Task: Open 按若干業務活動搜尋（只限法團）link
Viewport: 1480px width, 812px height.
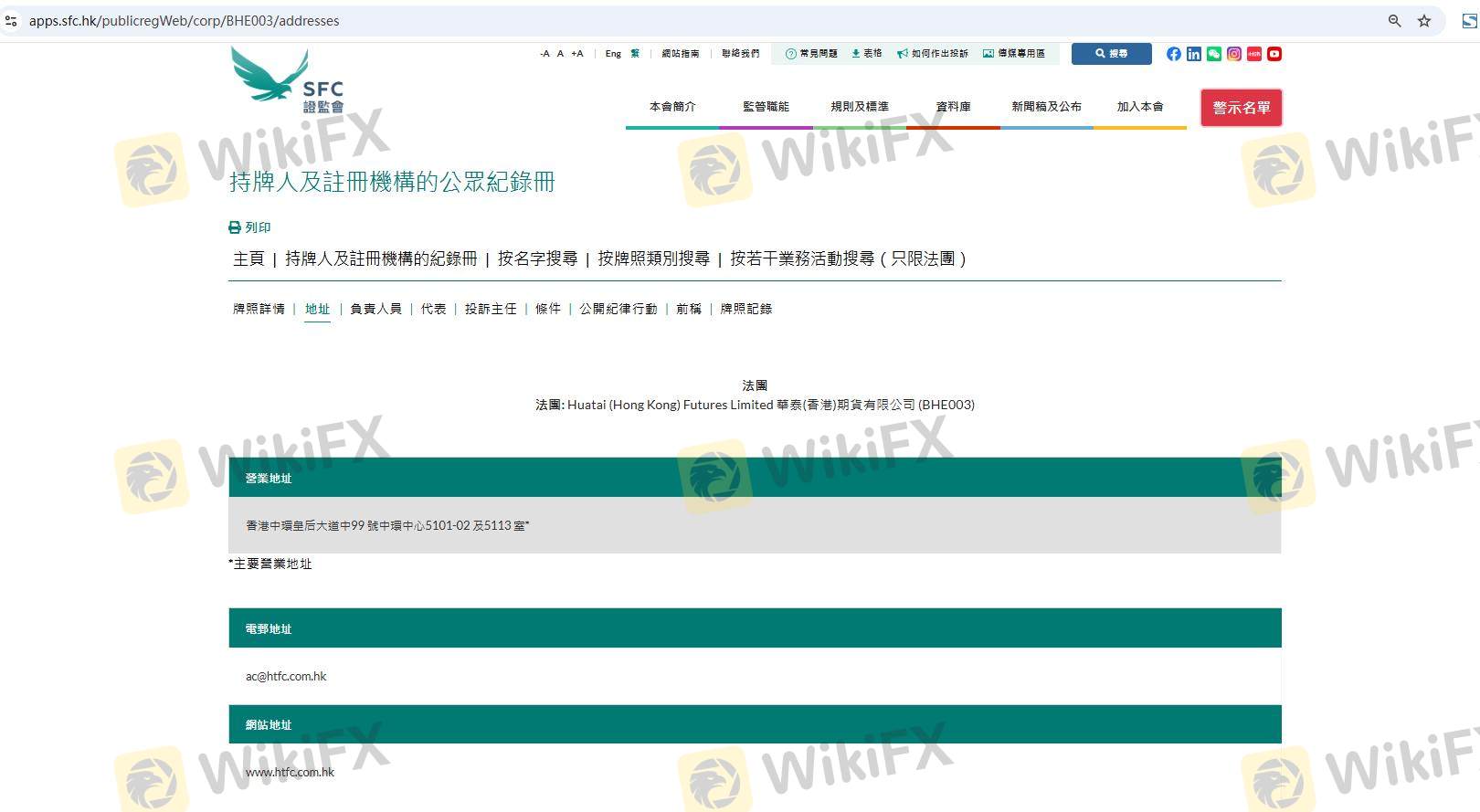Action: (849, 259)
